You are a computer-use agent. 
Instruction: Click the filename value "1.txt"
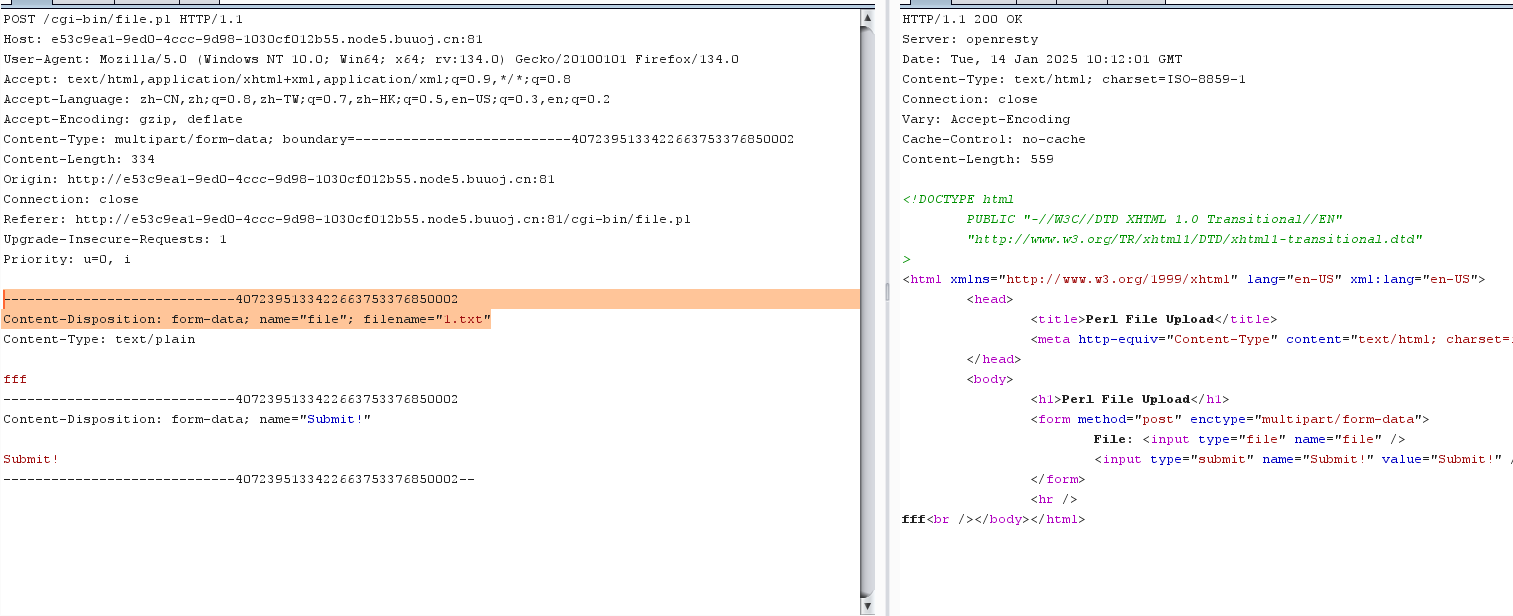[467, 319]
